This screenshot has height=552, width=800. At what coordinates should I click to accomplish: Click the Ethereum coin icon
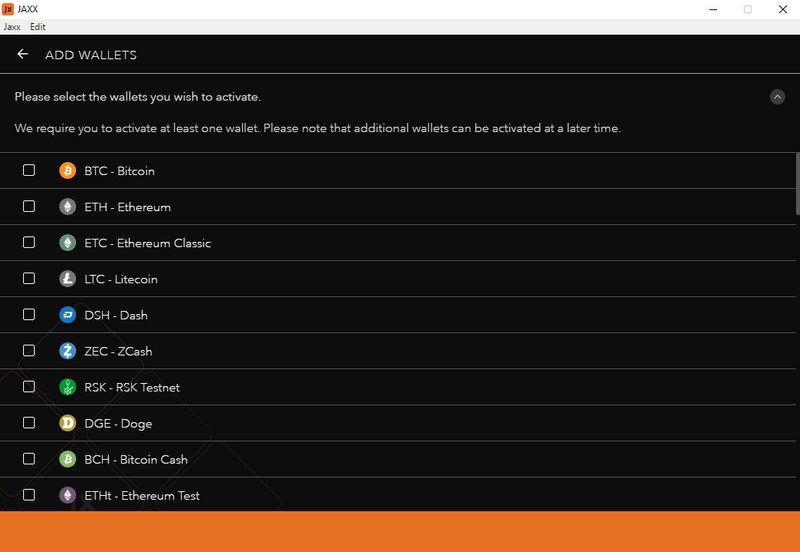67,207
